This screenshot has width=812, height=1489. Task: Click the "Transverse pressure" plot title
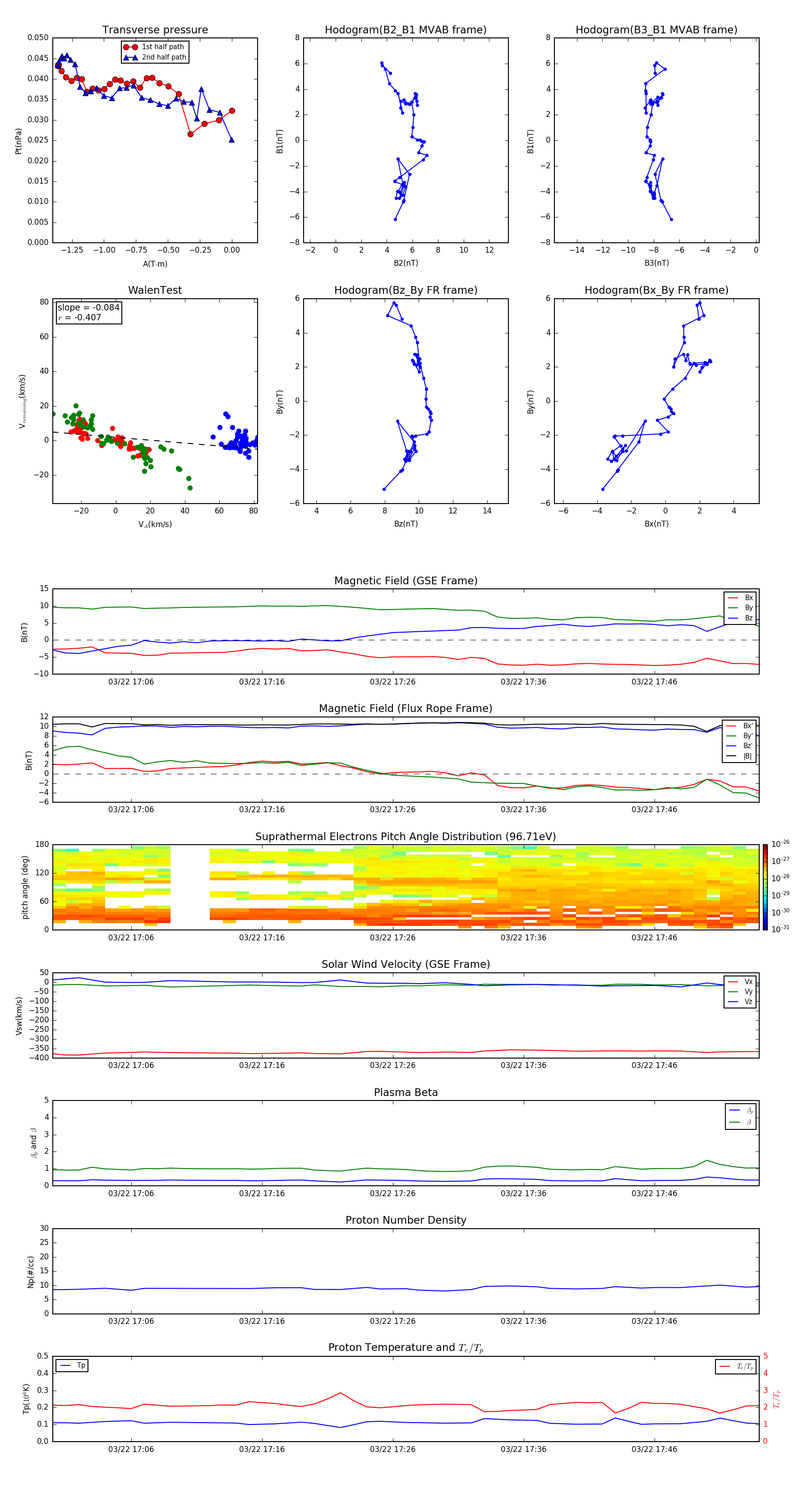coord(155,30)
